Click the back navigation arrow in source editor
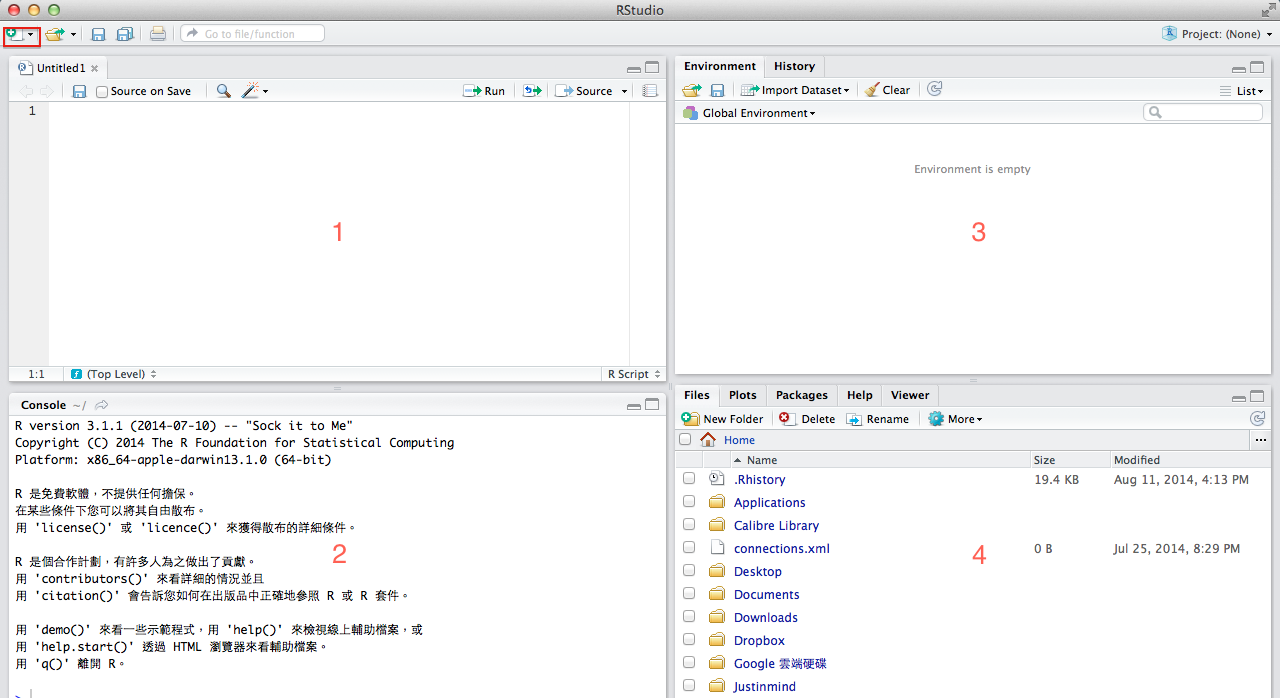1280x698 pixels. coord(27,91)
